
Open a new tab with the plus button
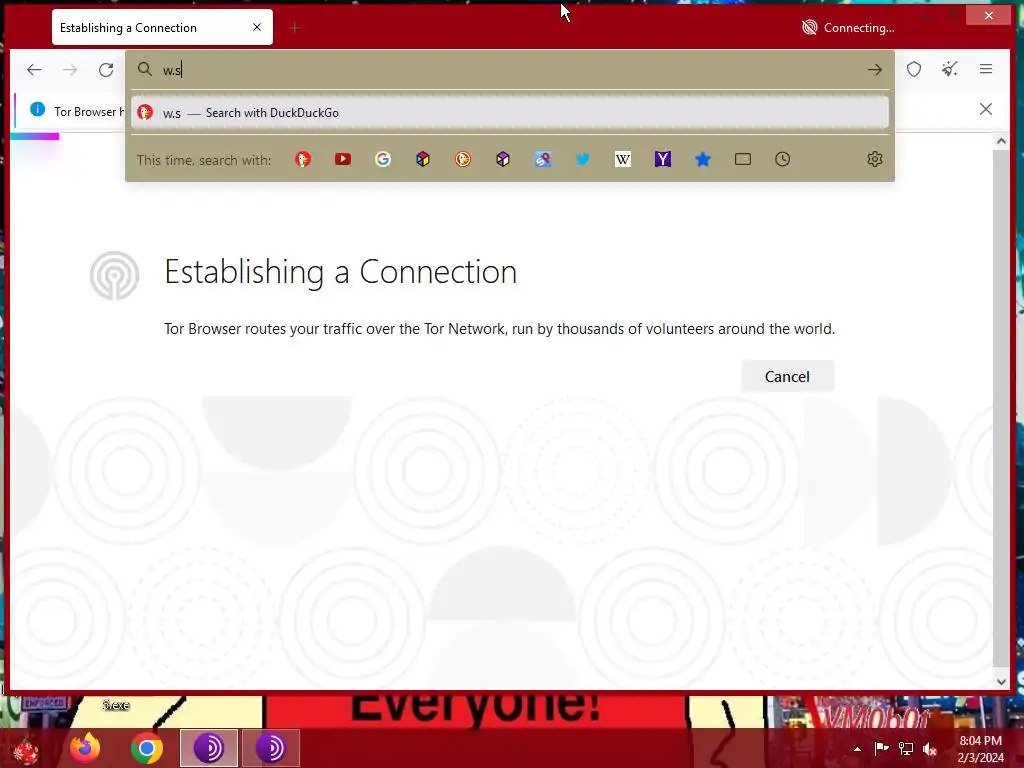[295, 27]
